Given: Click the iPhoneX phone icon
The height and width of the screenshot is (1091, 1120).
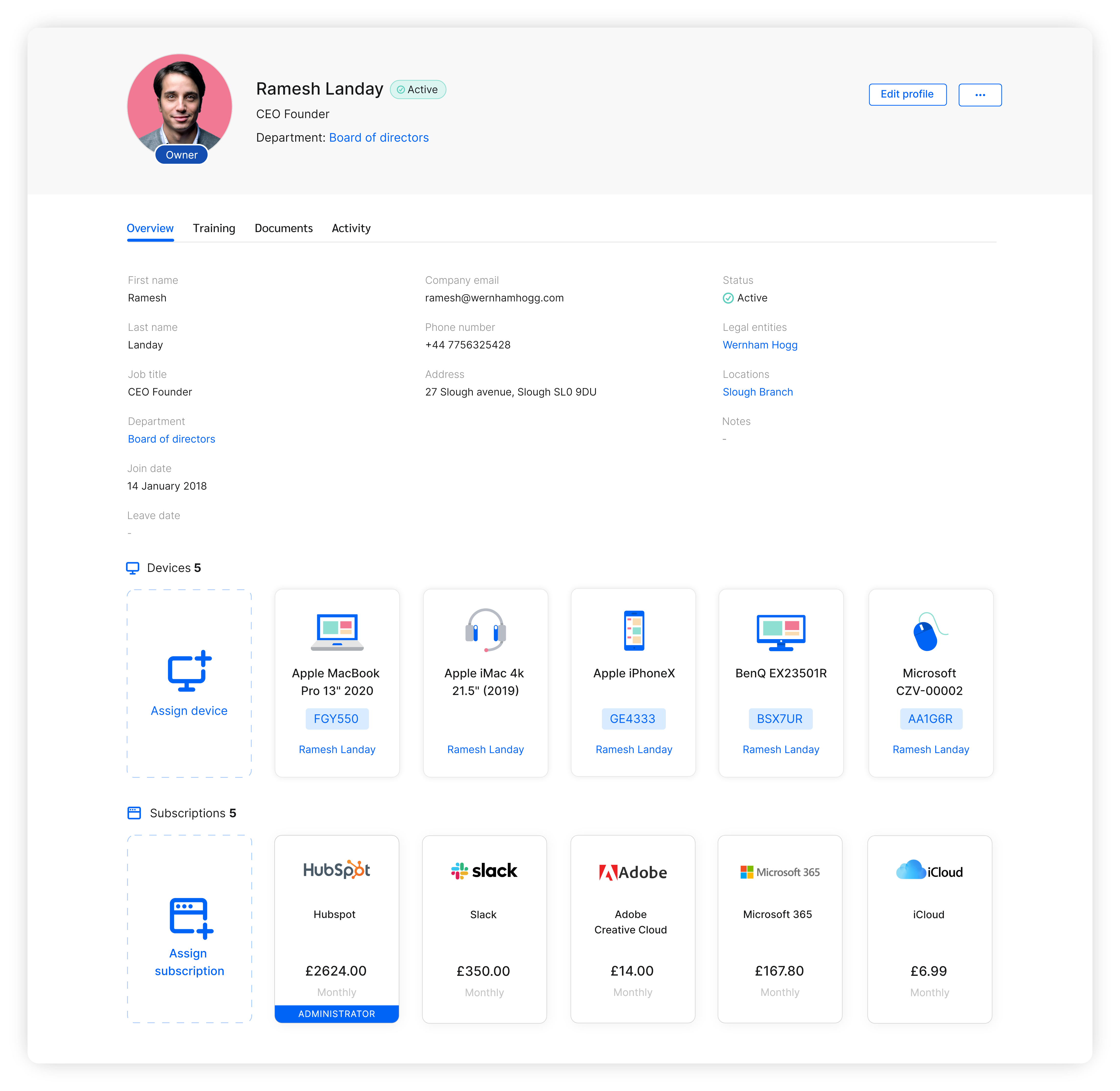Looking at the screenshot, I should coord(634,630).
